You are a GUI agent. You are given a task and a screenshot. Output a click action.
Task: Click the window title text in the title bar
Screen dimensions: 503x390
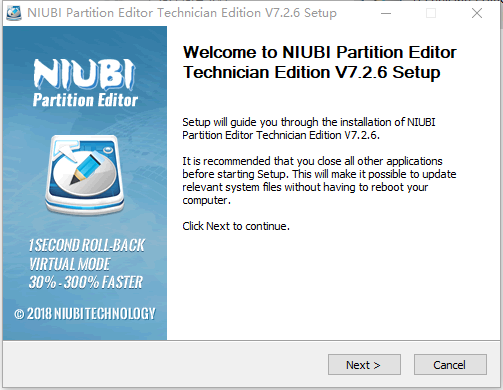click(182, 13)
